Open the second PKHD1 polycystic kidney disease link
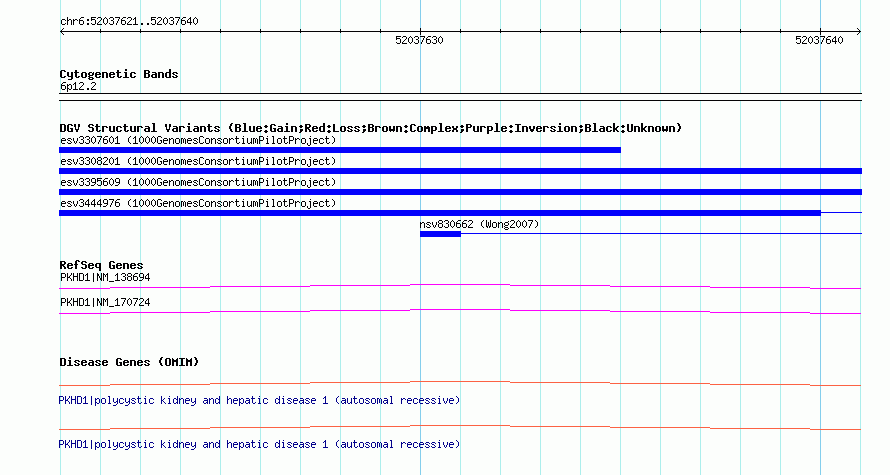 tap(259, 444)
